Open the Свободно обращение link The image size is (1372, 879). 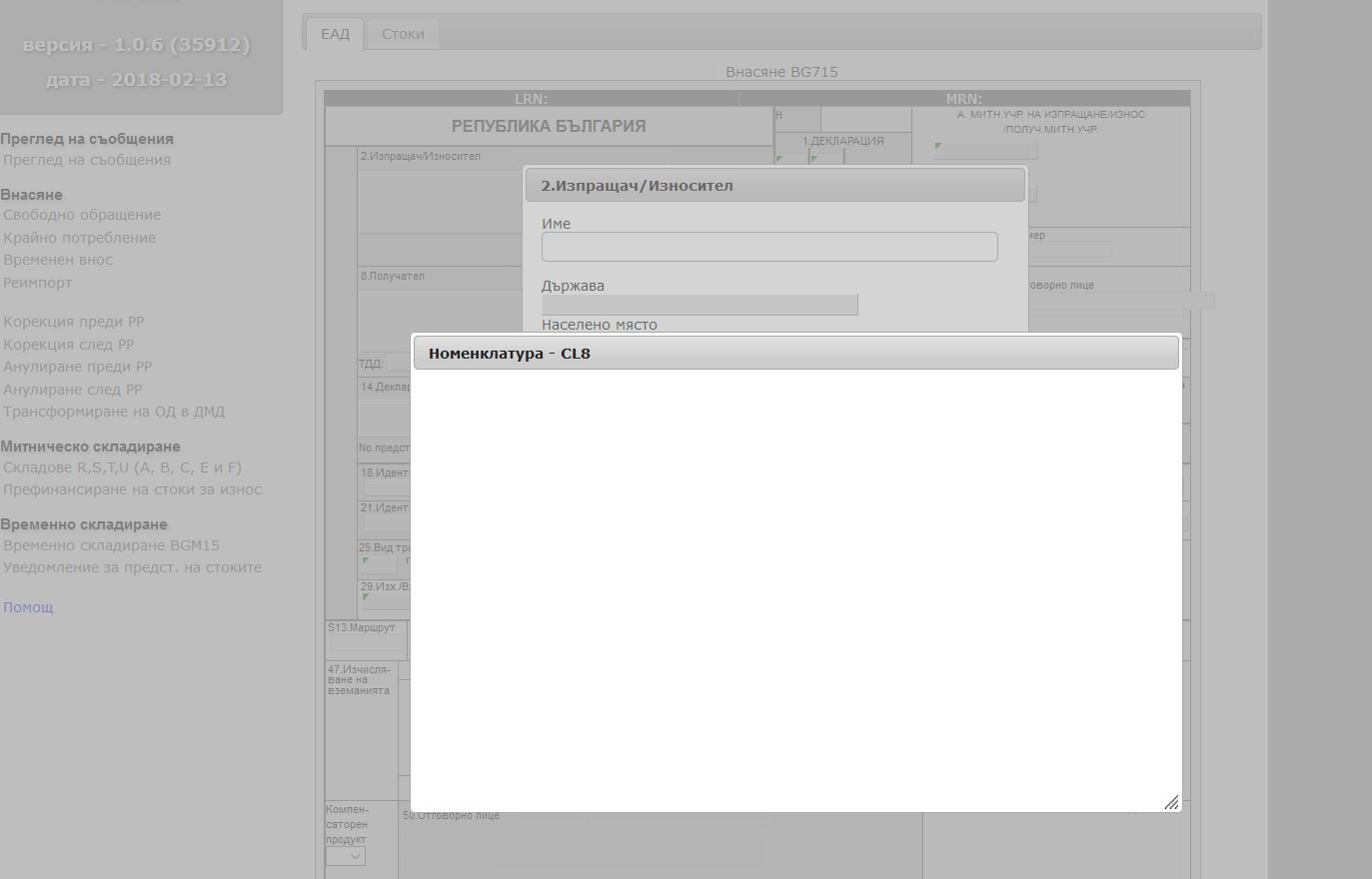pyautogui.click(x=82, y=215)
